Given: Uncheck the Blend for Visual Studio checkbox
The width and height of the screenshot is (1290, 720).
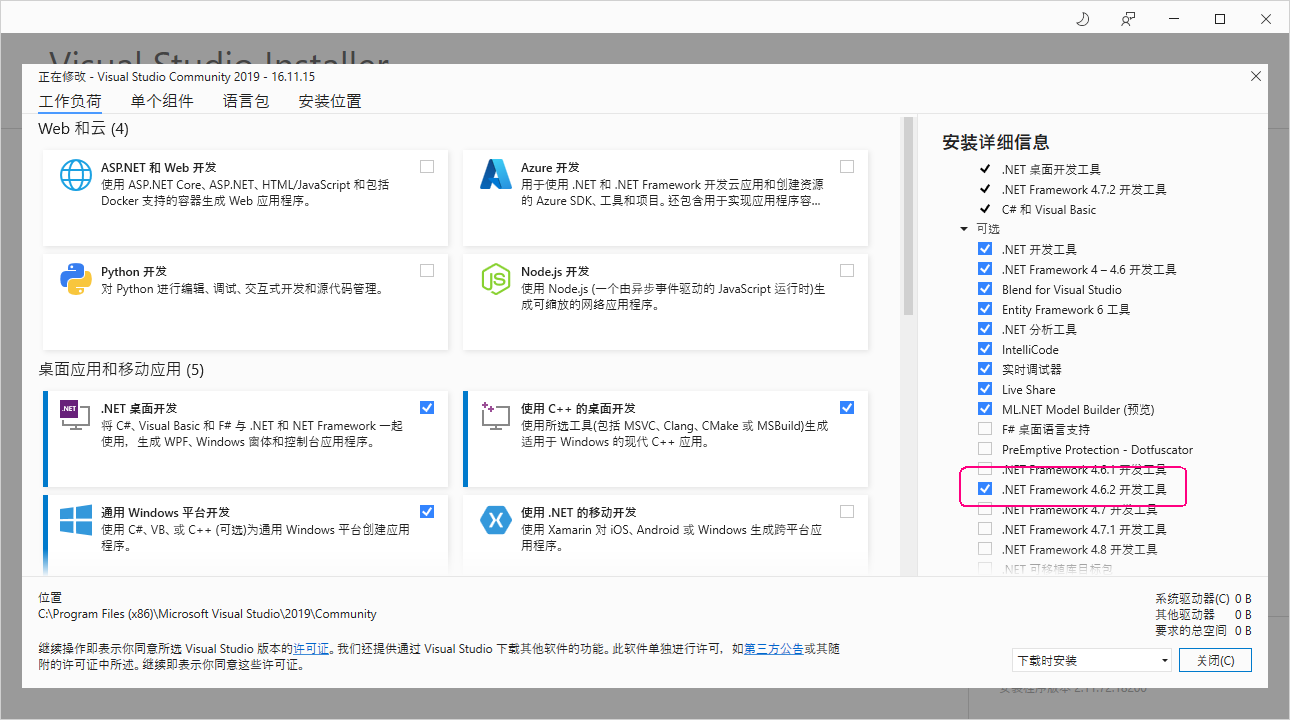Looking at the screenshot, I should 985,289.
